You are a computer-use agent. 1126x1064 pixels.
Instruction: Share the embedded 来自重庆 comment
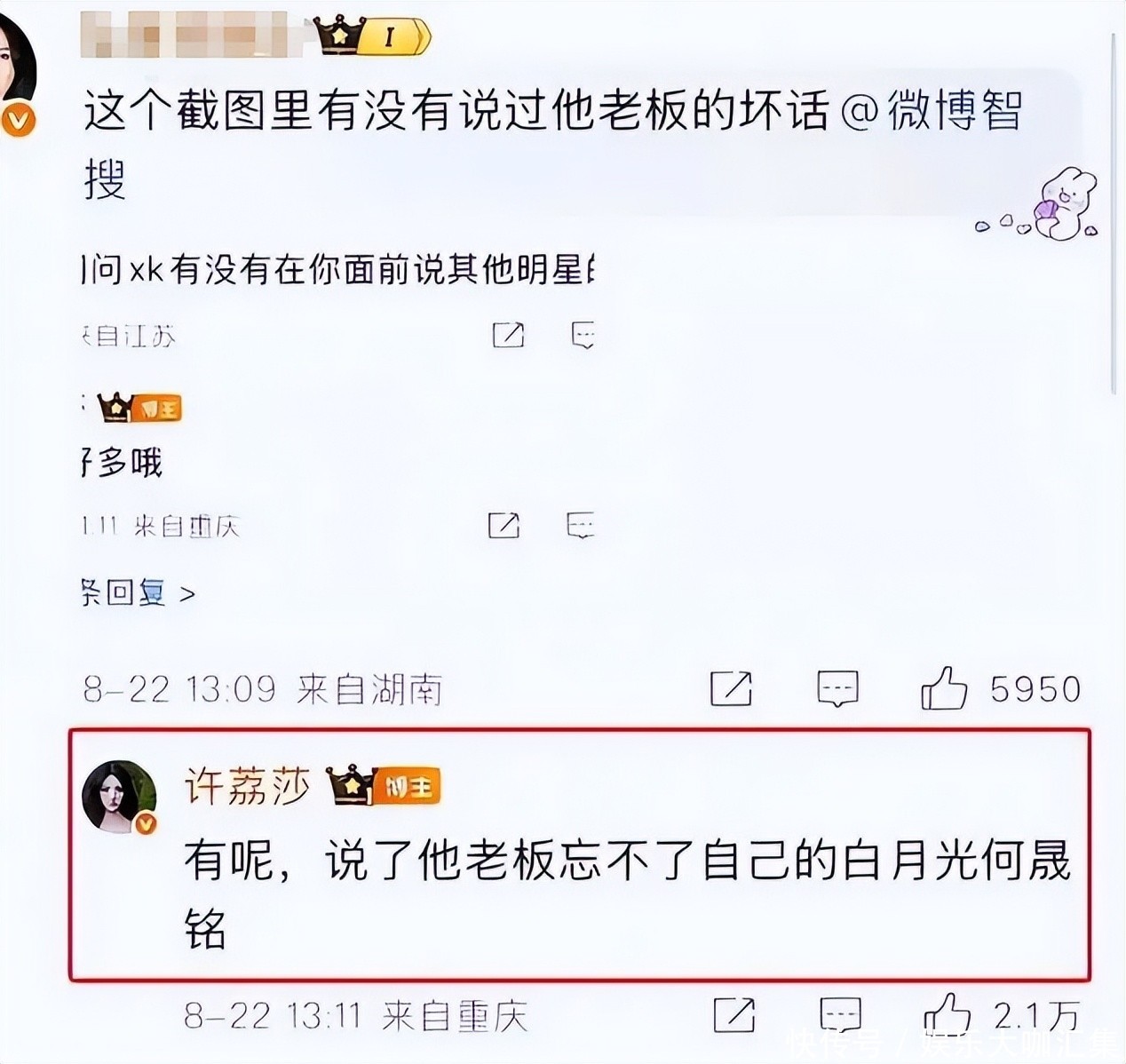click(504, 525)
